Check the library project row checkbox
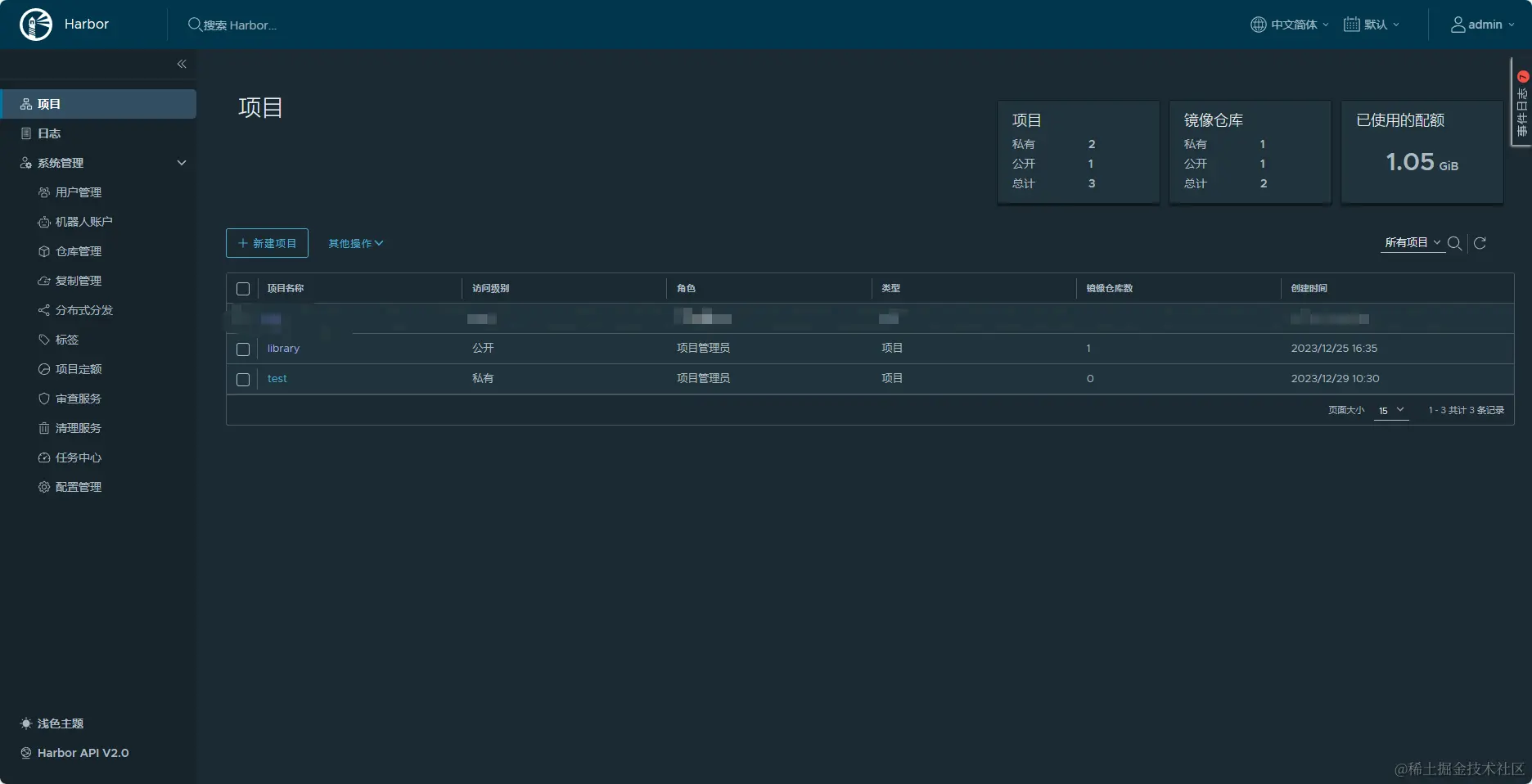The height and width of the screenshot is (784, 1532). coord(243,349)
